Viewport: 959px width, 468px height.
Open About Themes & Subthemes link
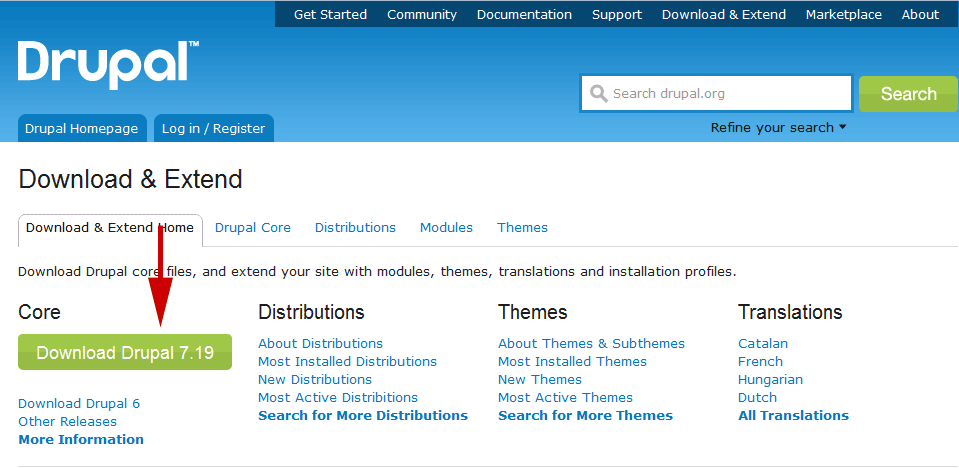click(591, 344)
